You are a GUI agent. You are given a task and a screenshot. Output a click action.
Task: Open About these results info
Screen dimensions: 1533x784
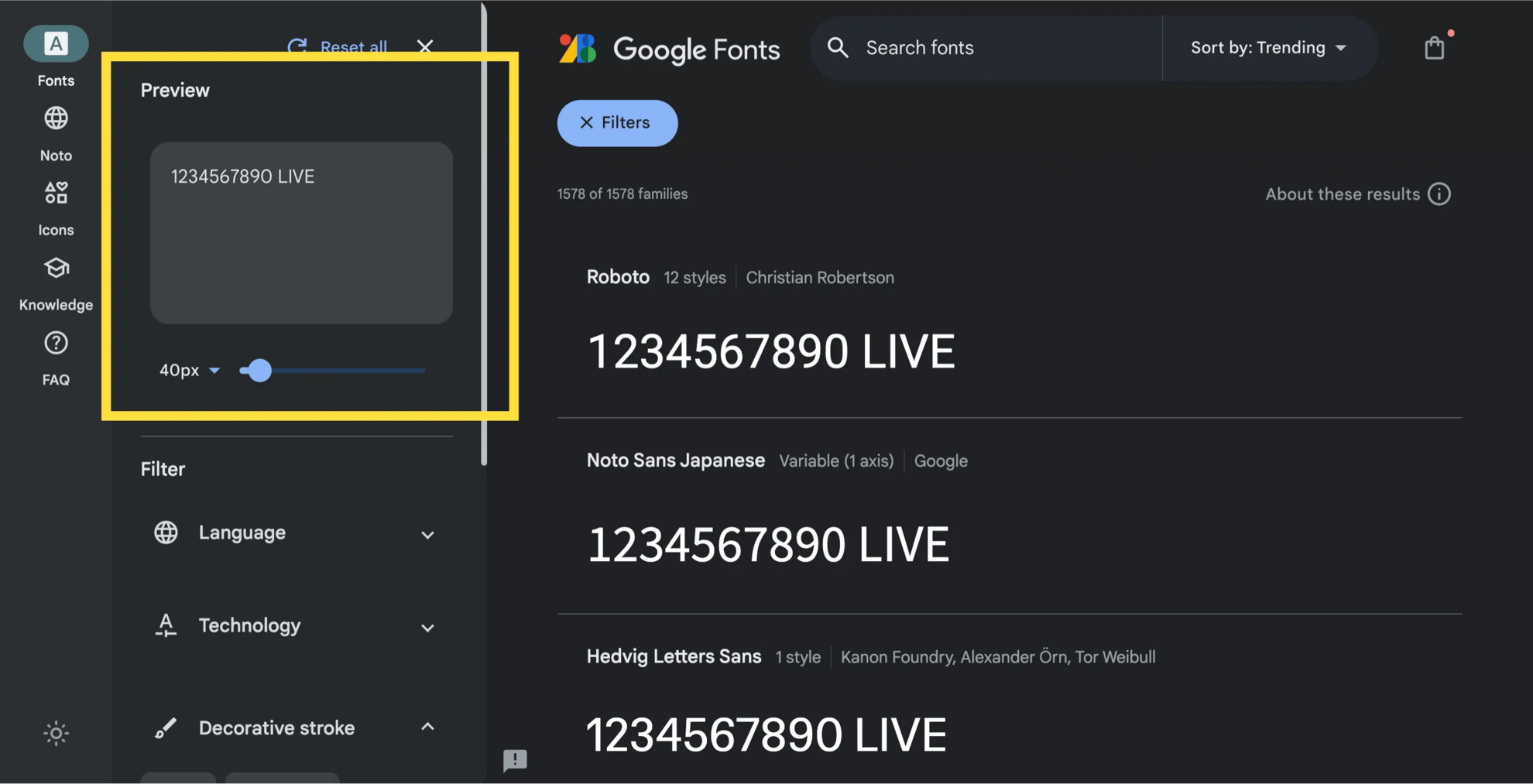1357,193
